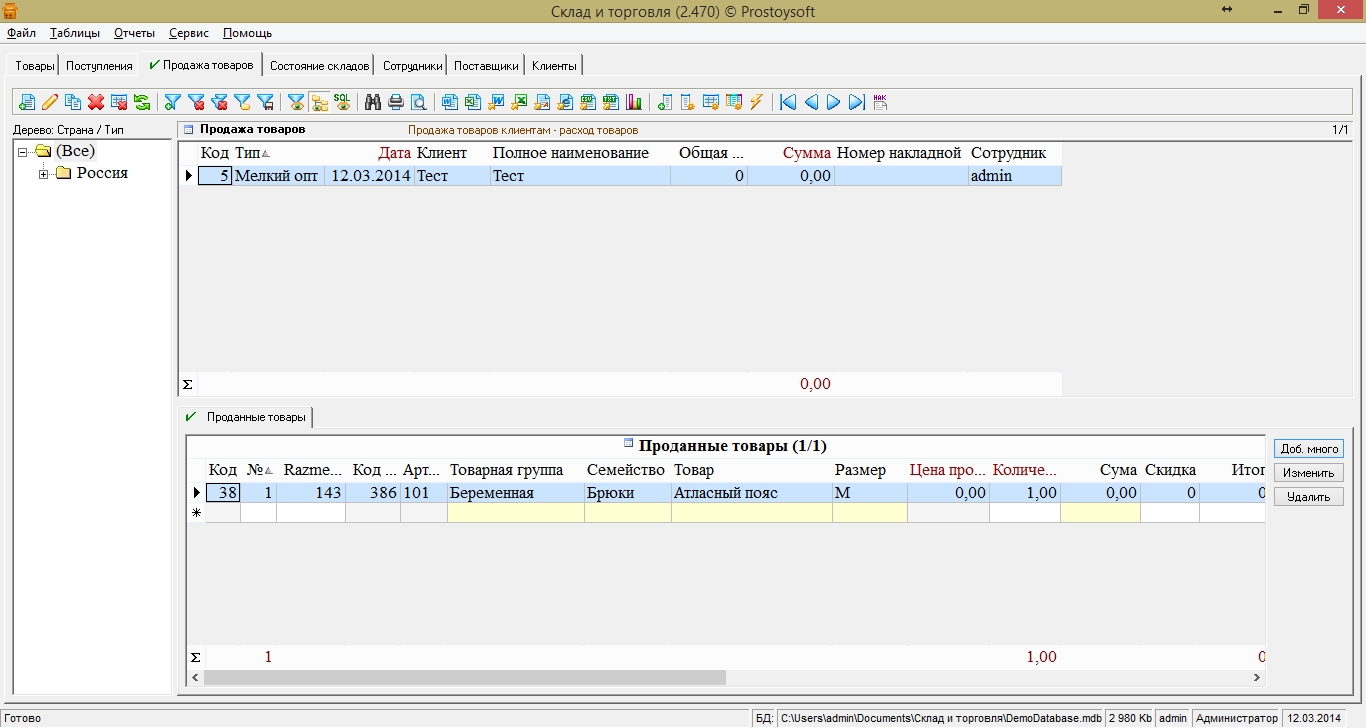Click the tree view toggle icon
Image resolution: width=1366 pixels, height=728 pixels.
(319, 102)
